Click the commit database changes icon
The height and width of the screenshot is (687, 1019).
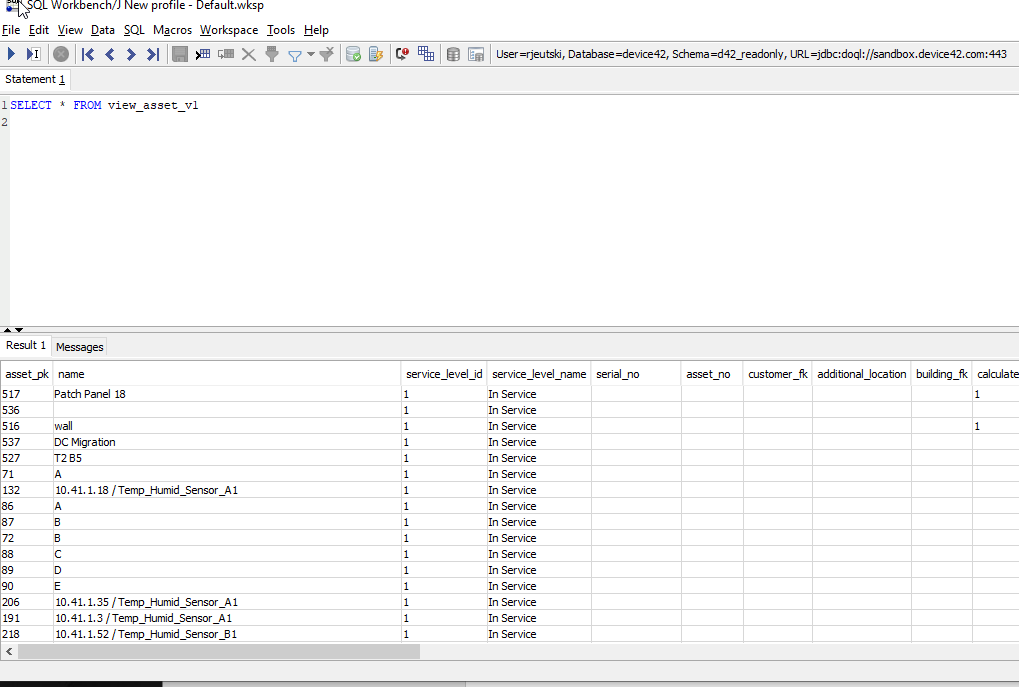pos(353,54)
